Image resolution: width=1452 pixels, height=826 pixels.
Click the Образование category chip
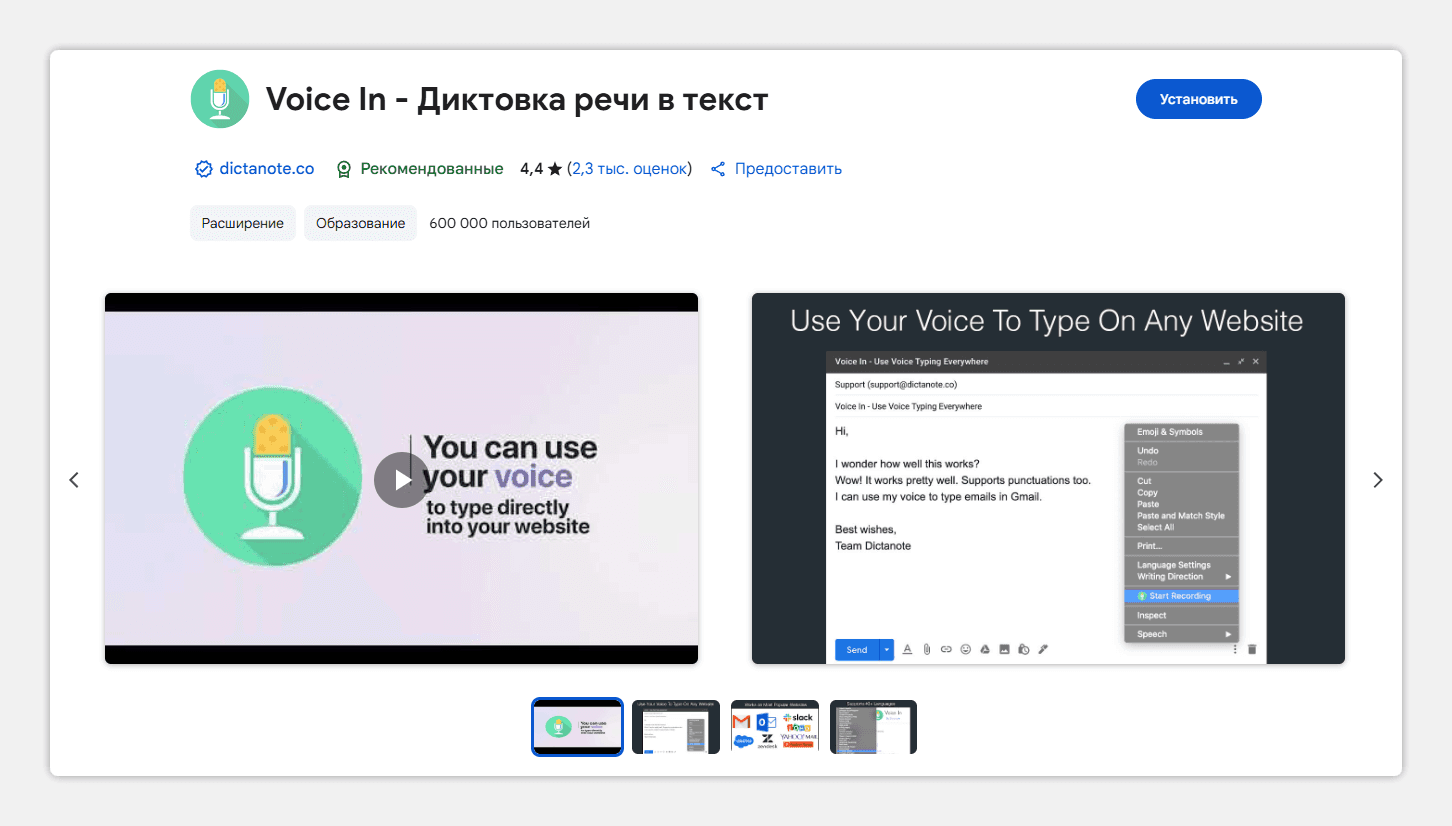click(361, 223)
